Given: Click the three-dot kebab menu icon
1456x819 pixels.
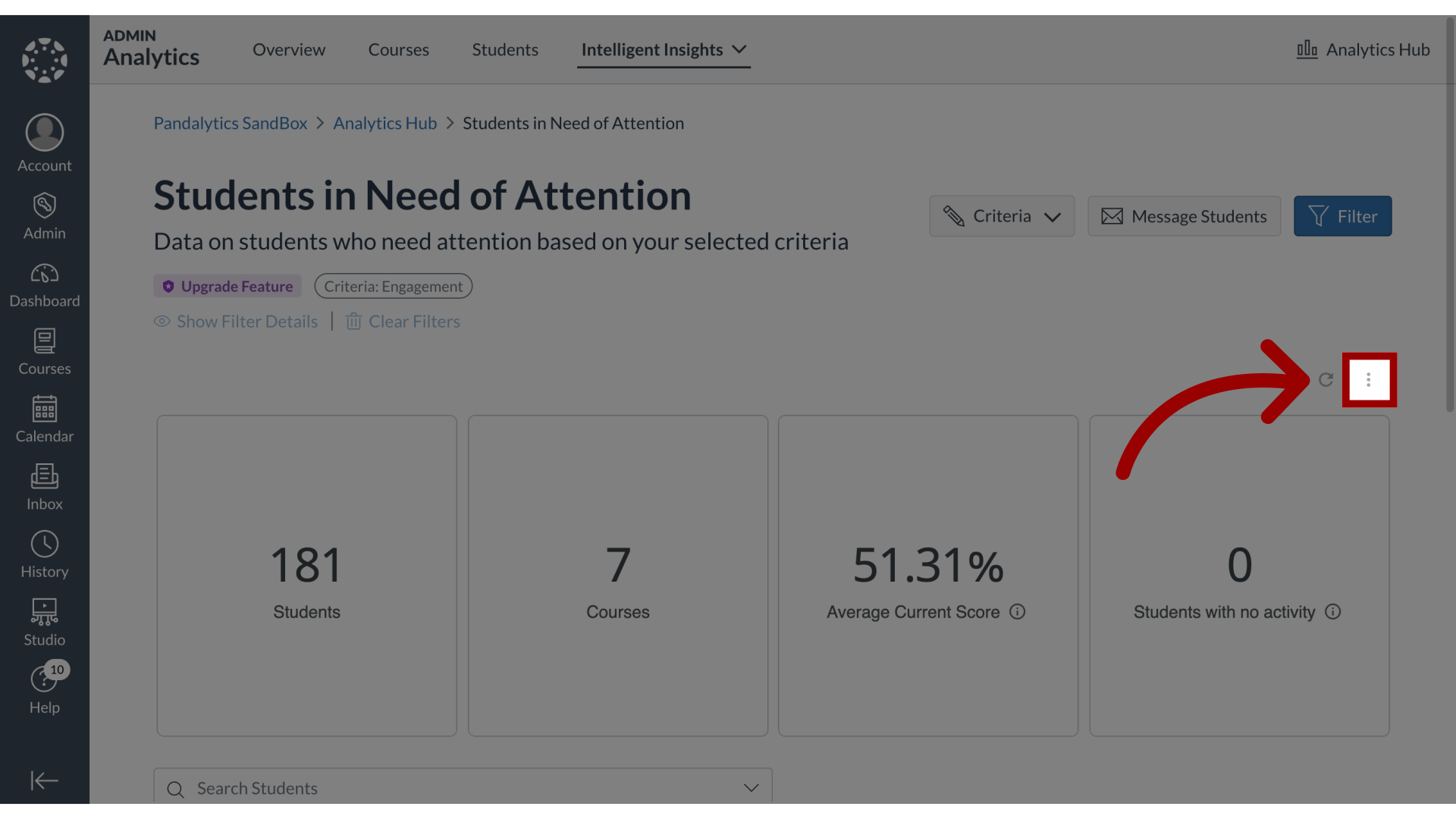Looking at the screenshot, I should pos(1368,379).
